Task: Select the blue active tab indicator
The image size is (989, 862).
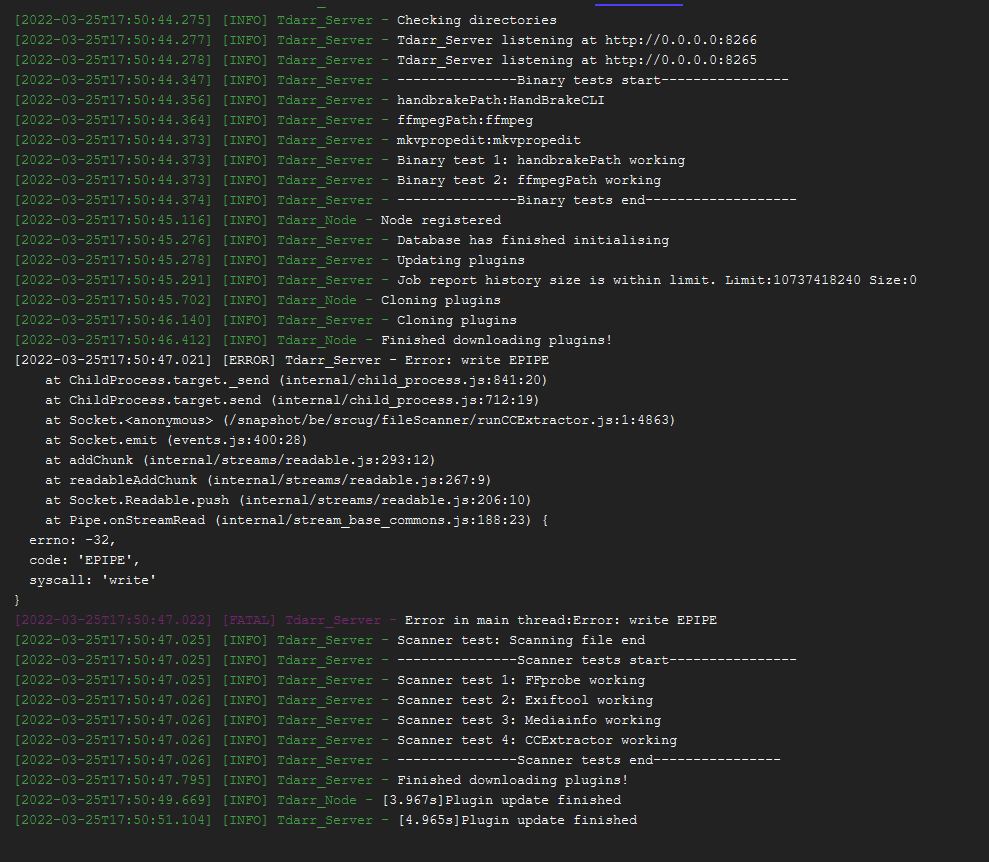Action: click(638, 5)
